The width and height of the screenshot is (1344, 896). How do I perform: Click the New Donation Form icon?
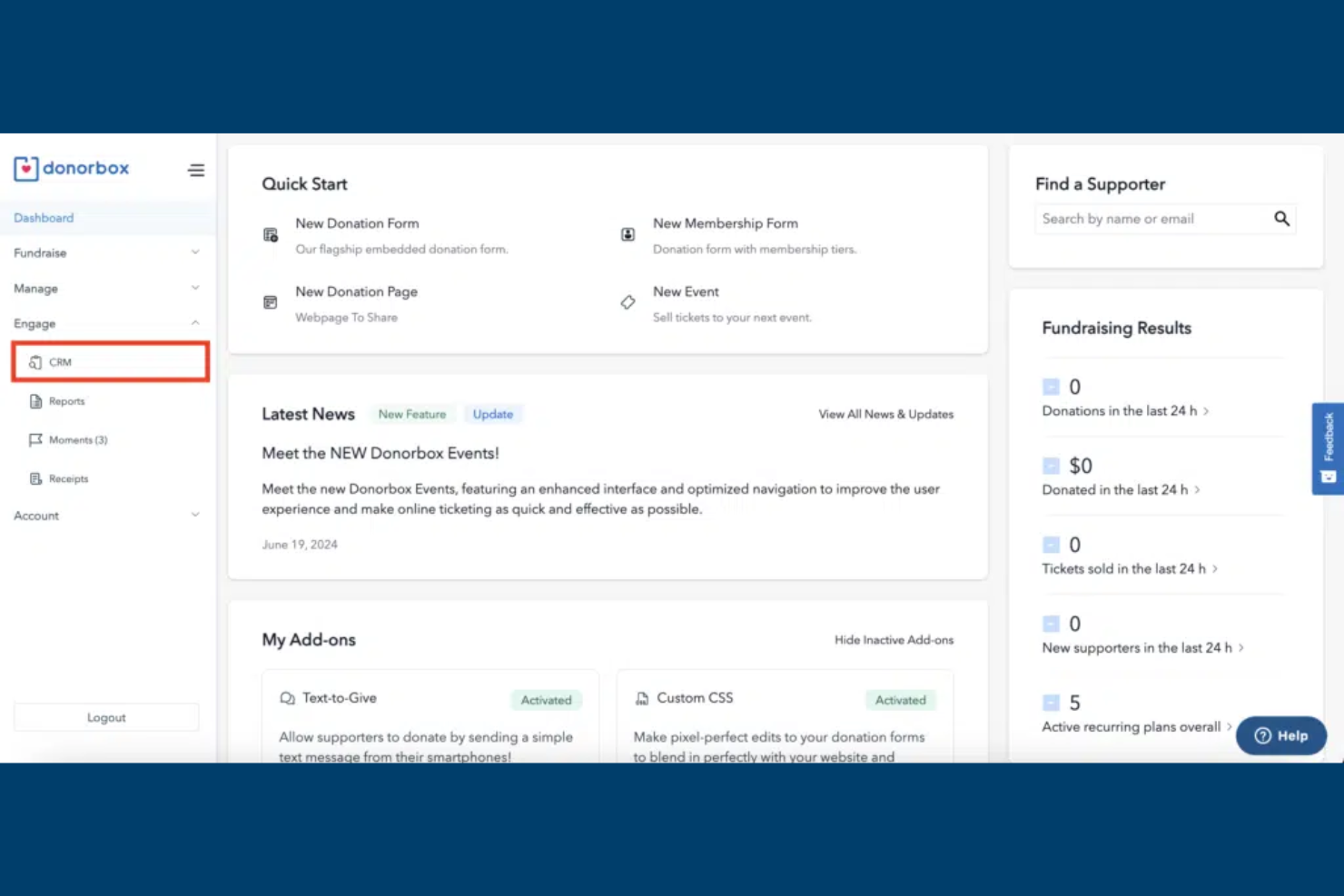(x=271, y=235)
